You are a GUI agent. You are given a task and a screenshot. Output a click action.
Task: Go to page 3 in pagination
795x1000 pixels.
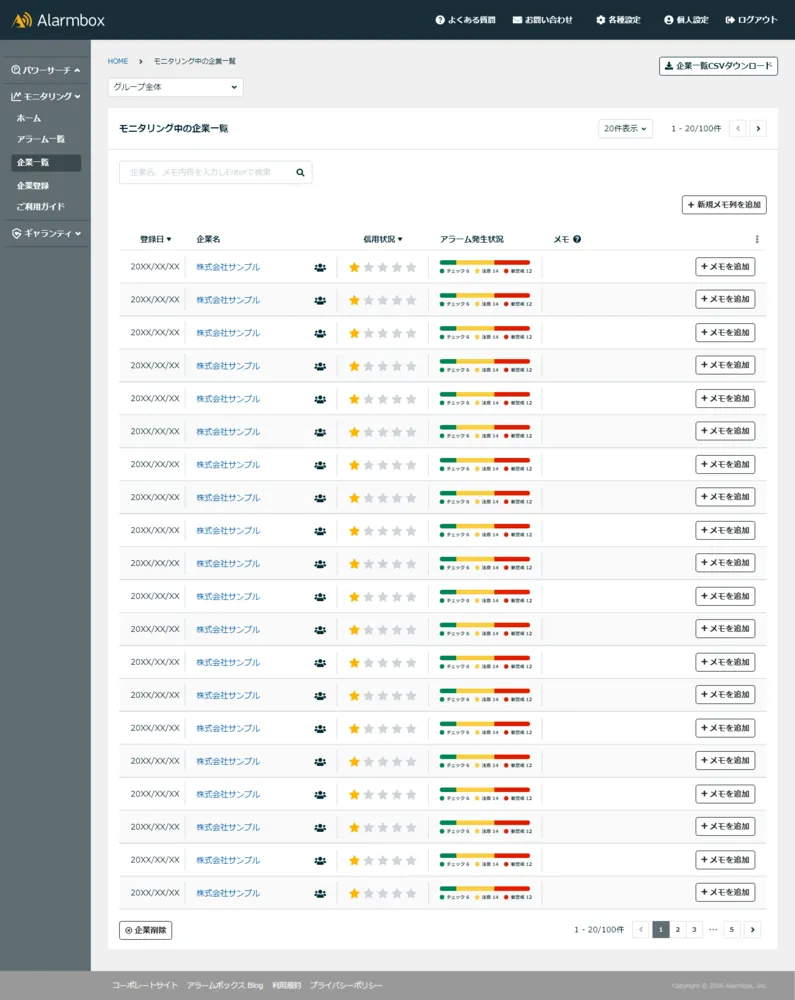point(694,929)
